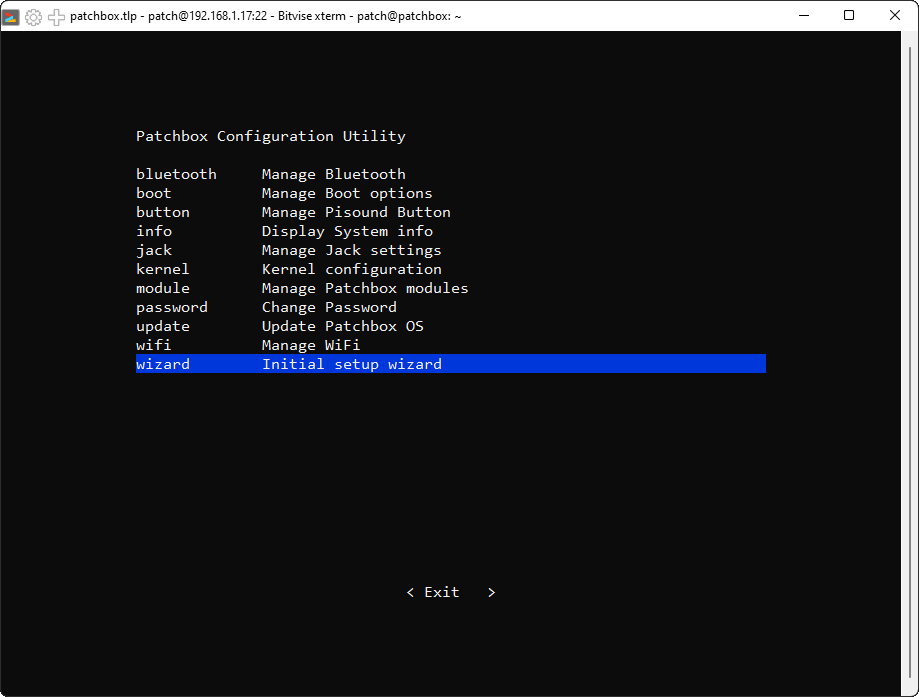Minimize the xterm window
Image resolution: width=919 pixels, height=697 pixels.
click(x=804, y=16)
